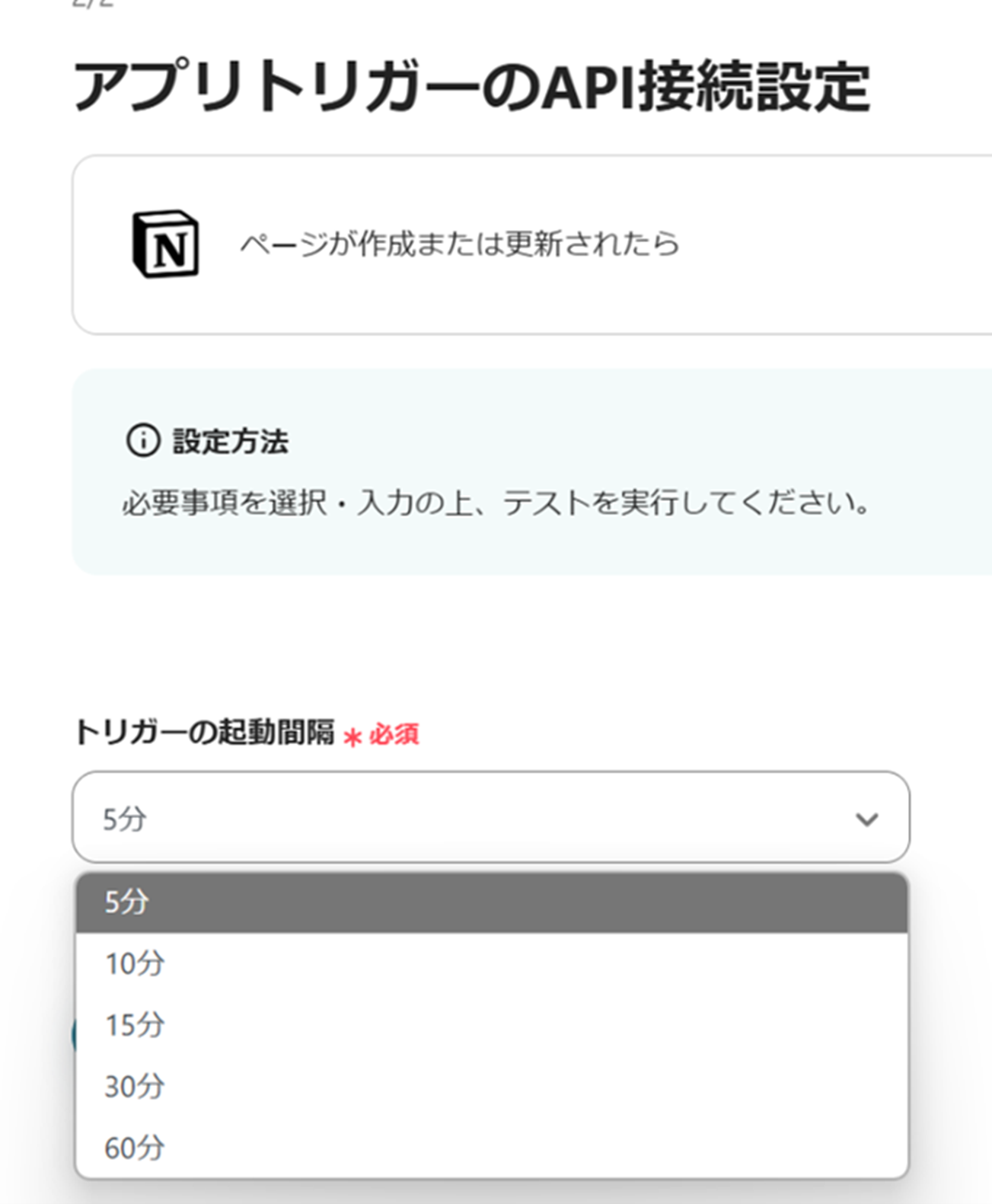Click the アプリトリガーのAPI接続設定 page title
Screen dimensions: 992x1204
click(471, 87)
